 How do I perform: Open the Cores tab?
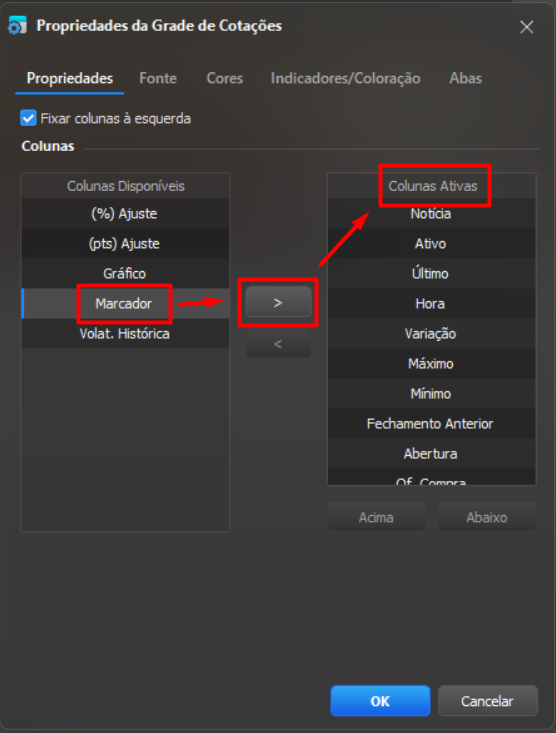(x=224, y=78)
